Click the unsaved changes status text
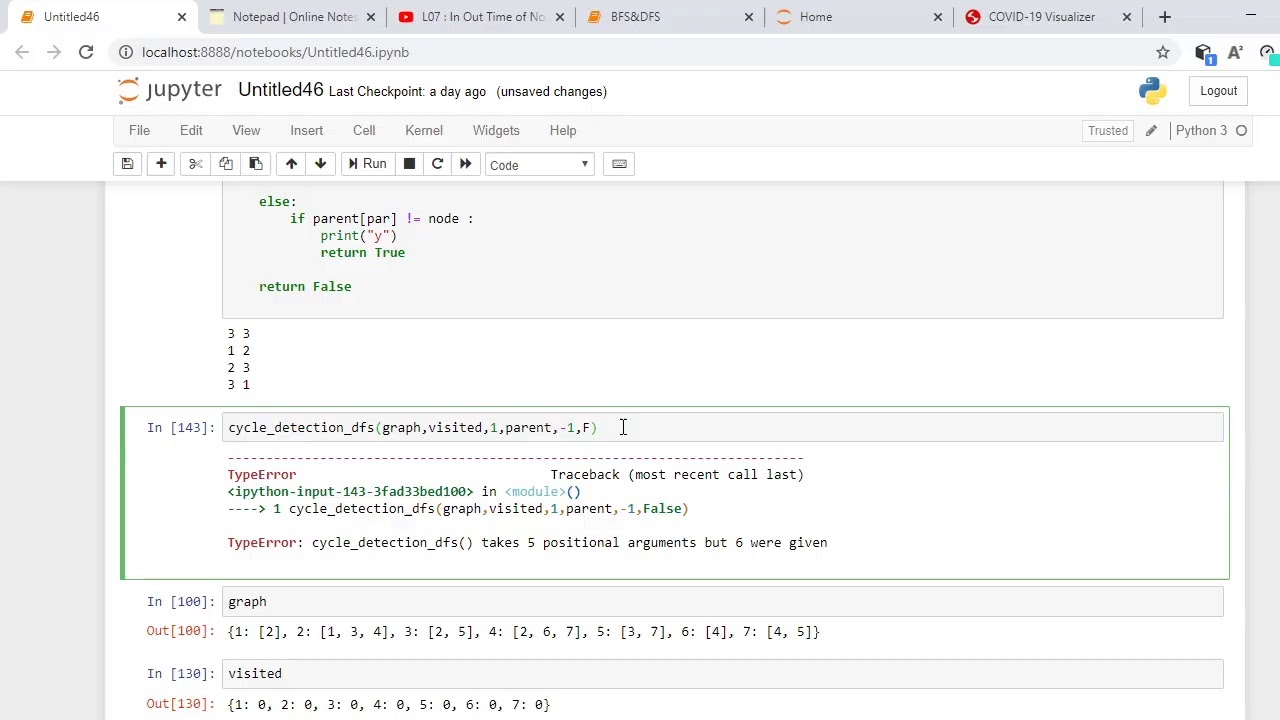 pyautogui.click(x=551, y=91)
